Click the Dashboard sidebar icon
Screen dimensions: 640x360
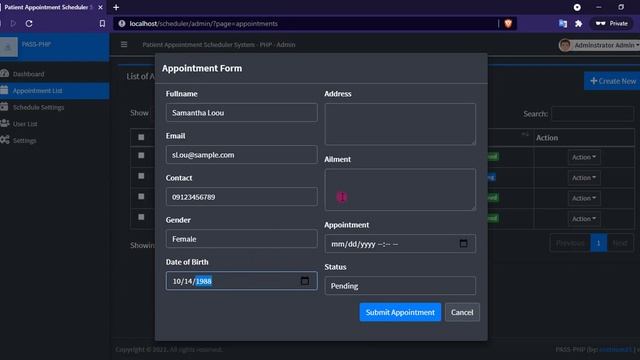pyautogui.click(x=4, y=73)
